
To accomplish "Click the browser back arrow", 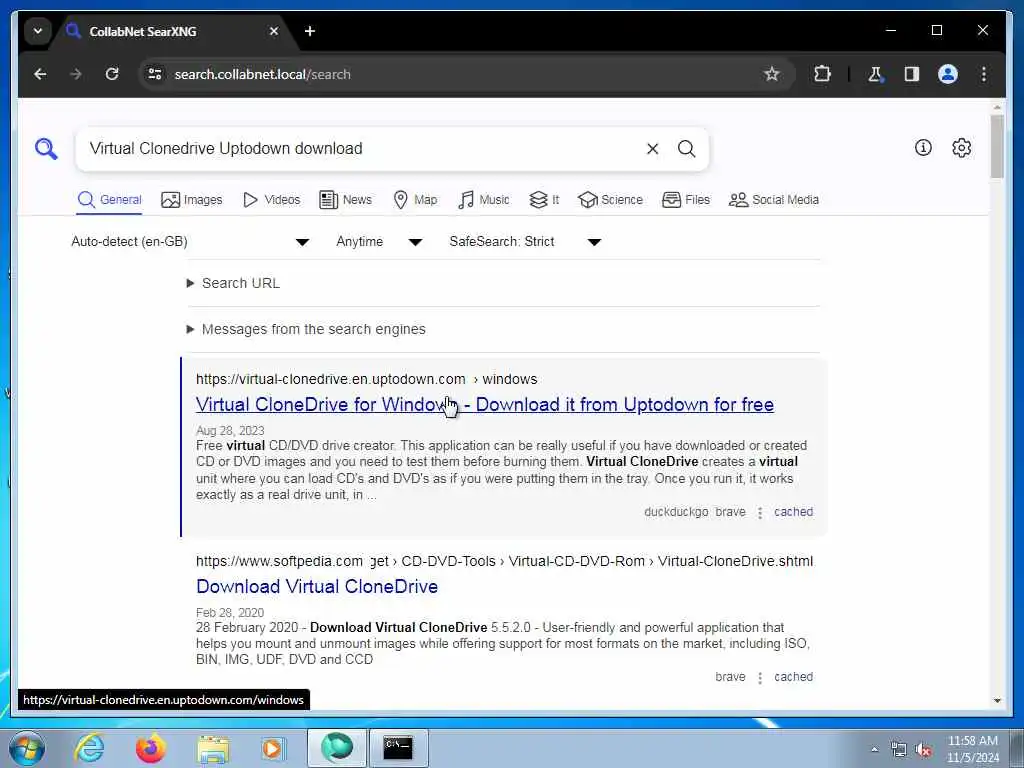I will (x=40, y=74).
